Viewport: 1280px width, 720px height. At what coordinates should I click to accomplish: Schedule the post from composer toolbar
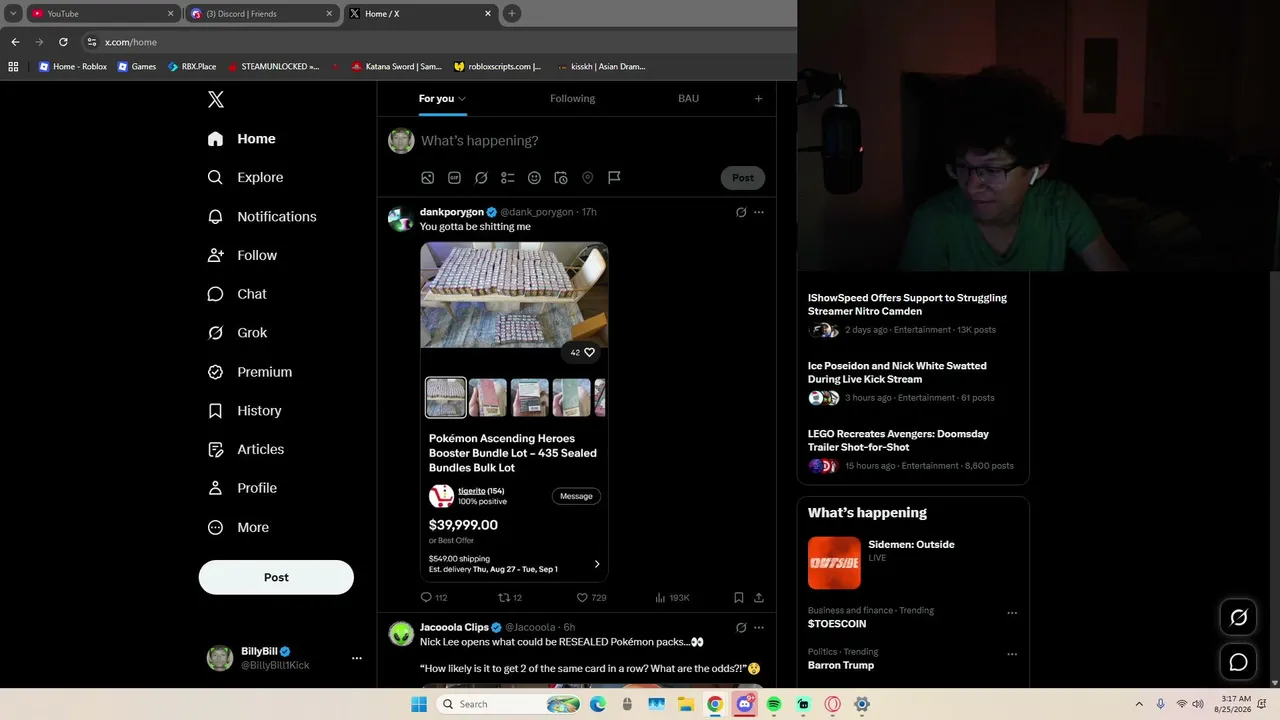(561, 178)
